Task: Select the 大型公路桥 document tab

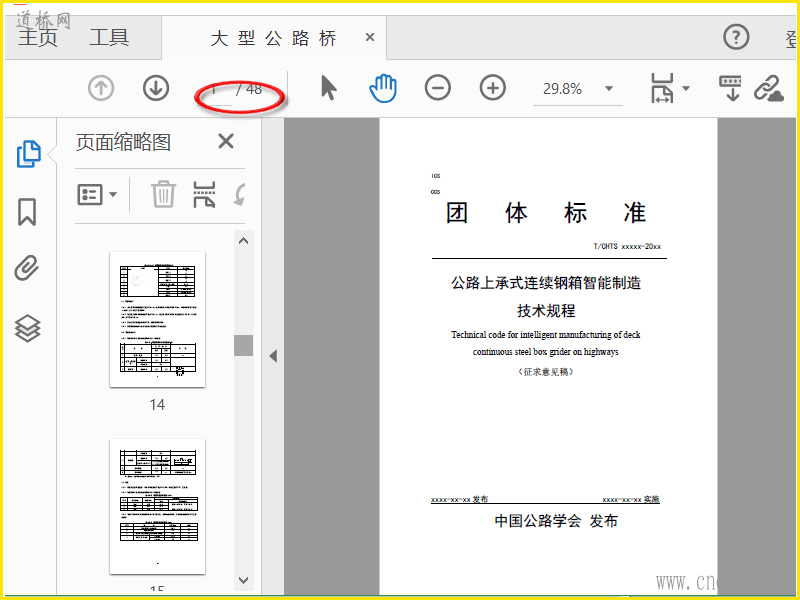Action: tap(273, 38)
